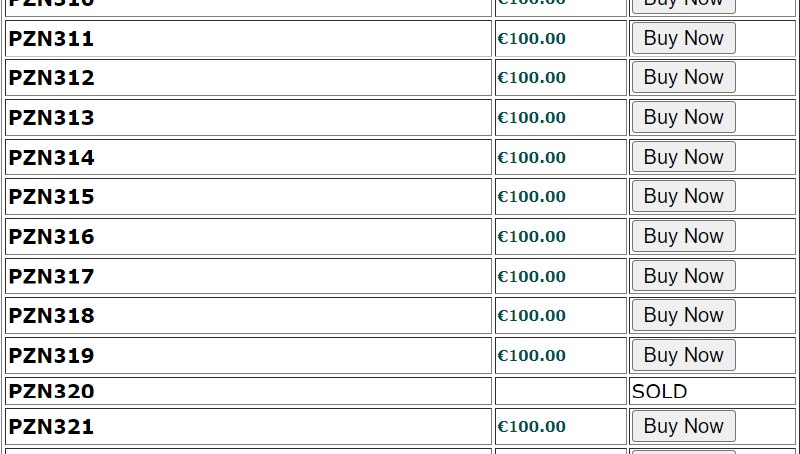
Task: Click the SOLD label for PZN320
Action: pyautogui.click(x=660, y=391)
